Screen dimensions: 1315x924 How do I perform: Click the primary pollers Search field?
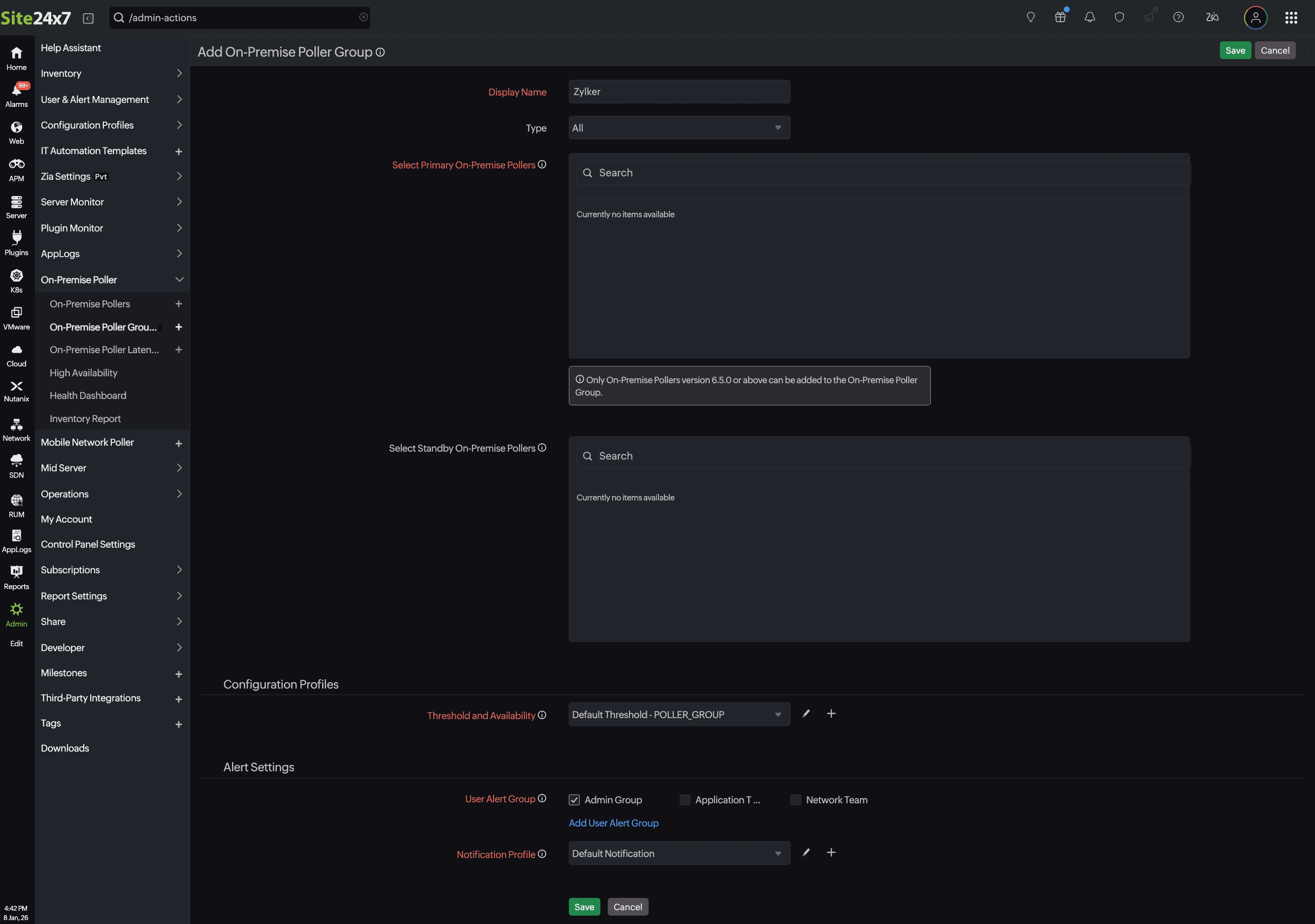tap(882, 172)
